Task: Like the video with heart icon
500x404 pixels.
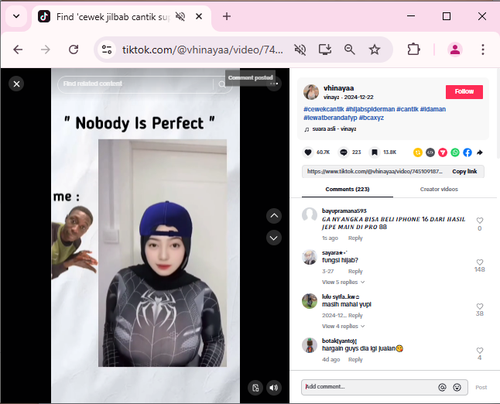Action: 308,152
